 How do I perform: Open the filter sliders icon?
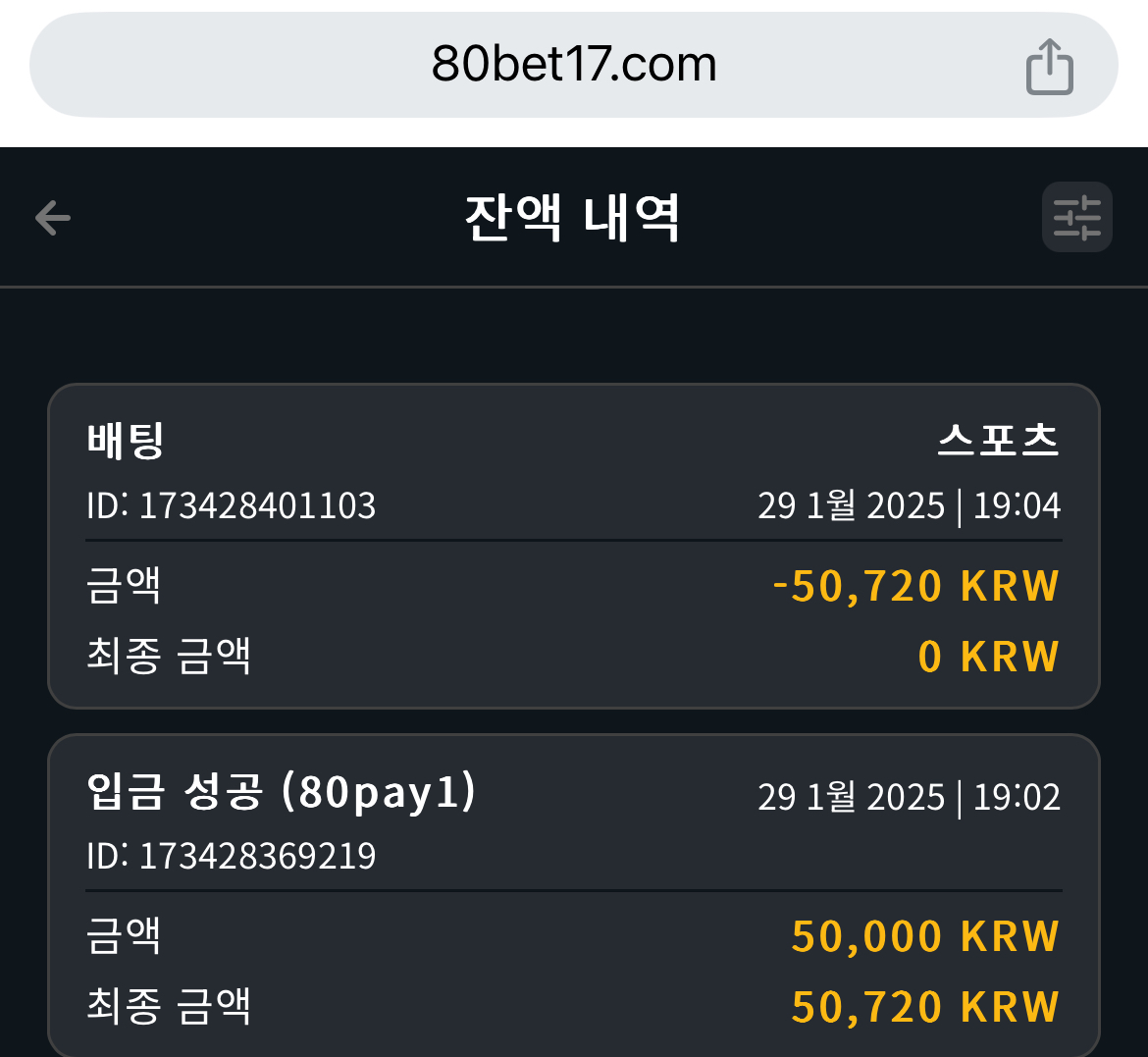point(1076,218)
